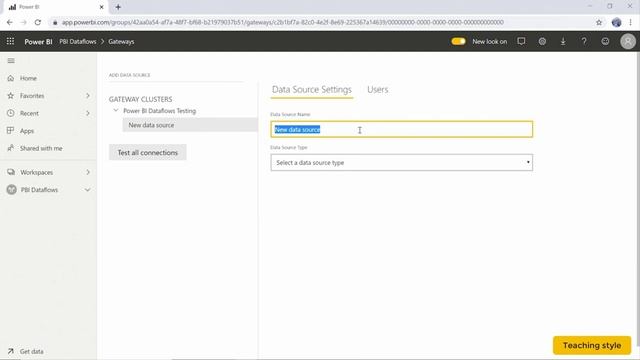Click the browser address bar
The height and width of the screenshot is (360, 640).
coord(282,22)
